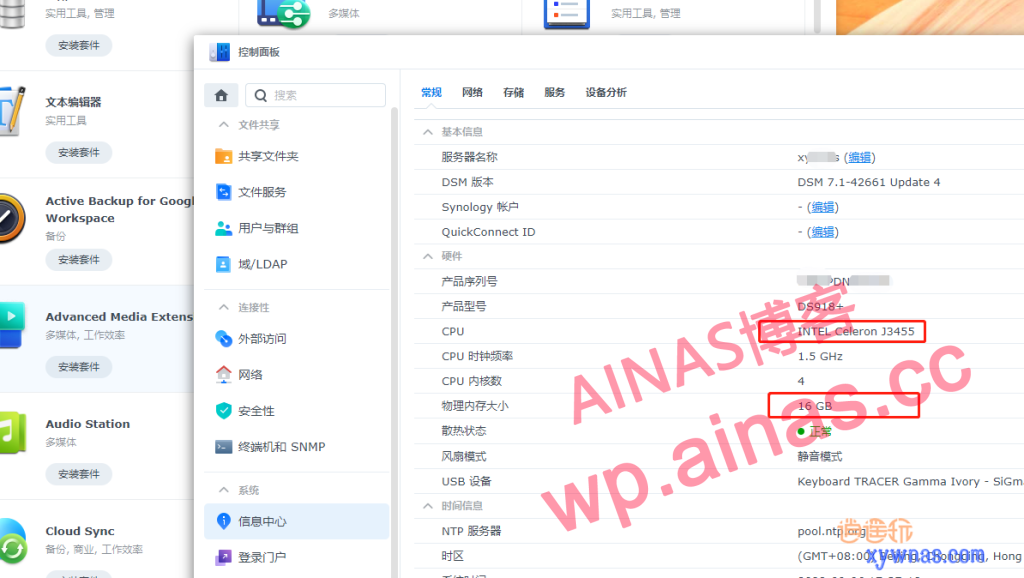
Task: Open the Terminal & SNMP (终端机和 SNMP) icon
Action: click(x=223, y=447)
